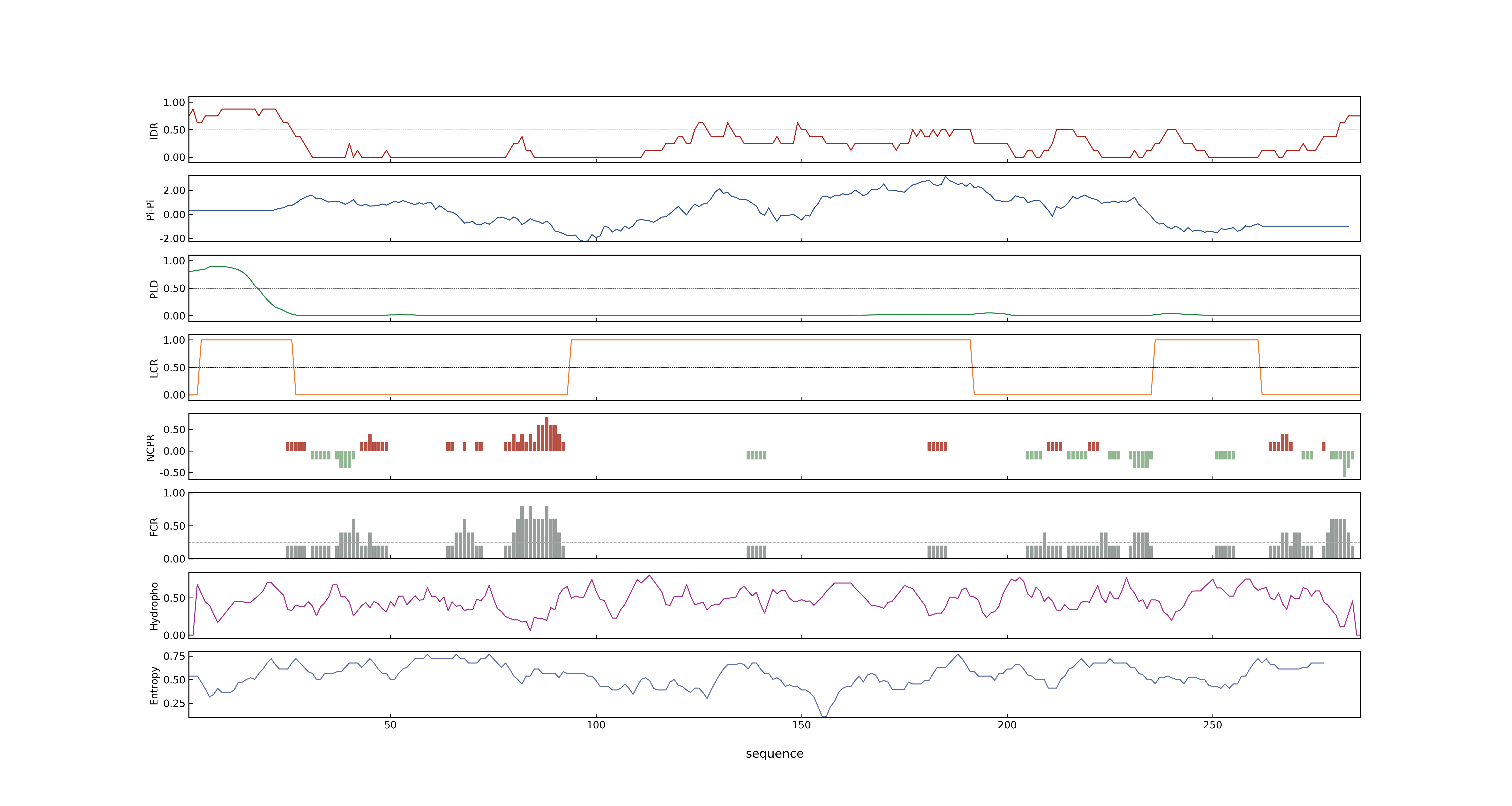
Task: Click the 0.75 tick on Entropy axis
Action: (x=174, y=656)
